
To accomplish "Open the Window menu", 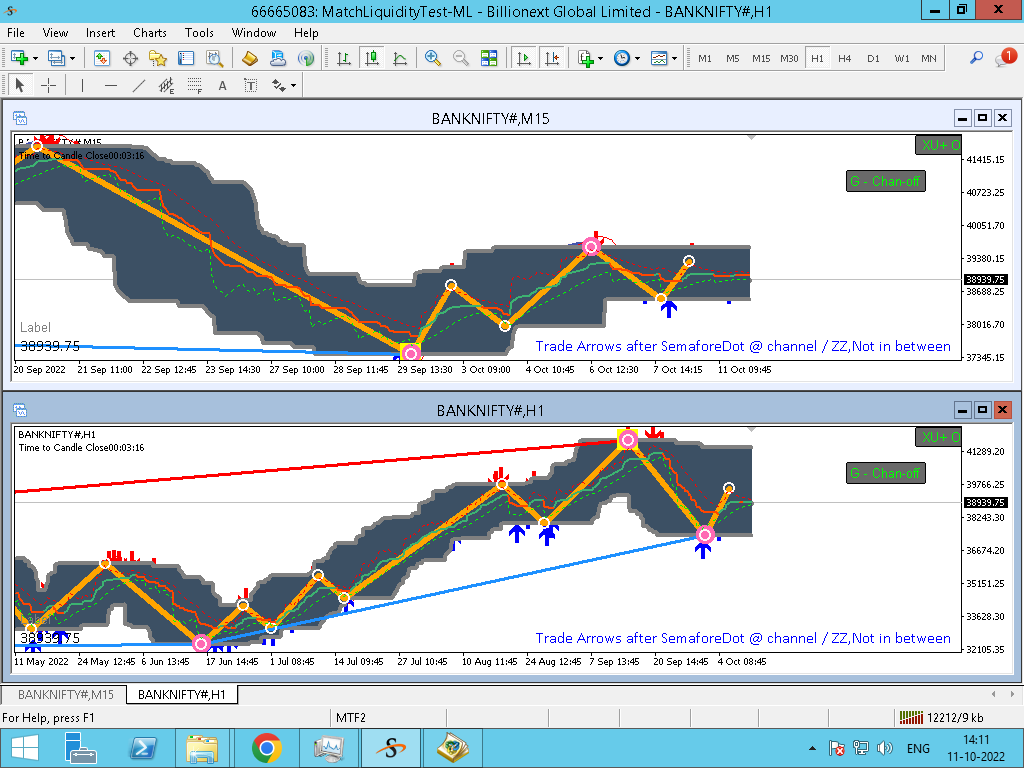I will click(253, 33).
